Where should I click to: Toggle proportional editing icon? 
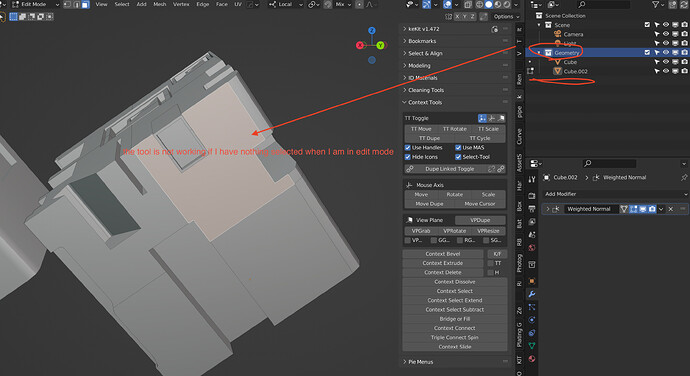point(360,4)
